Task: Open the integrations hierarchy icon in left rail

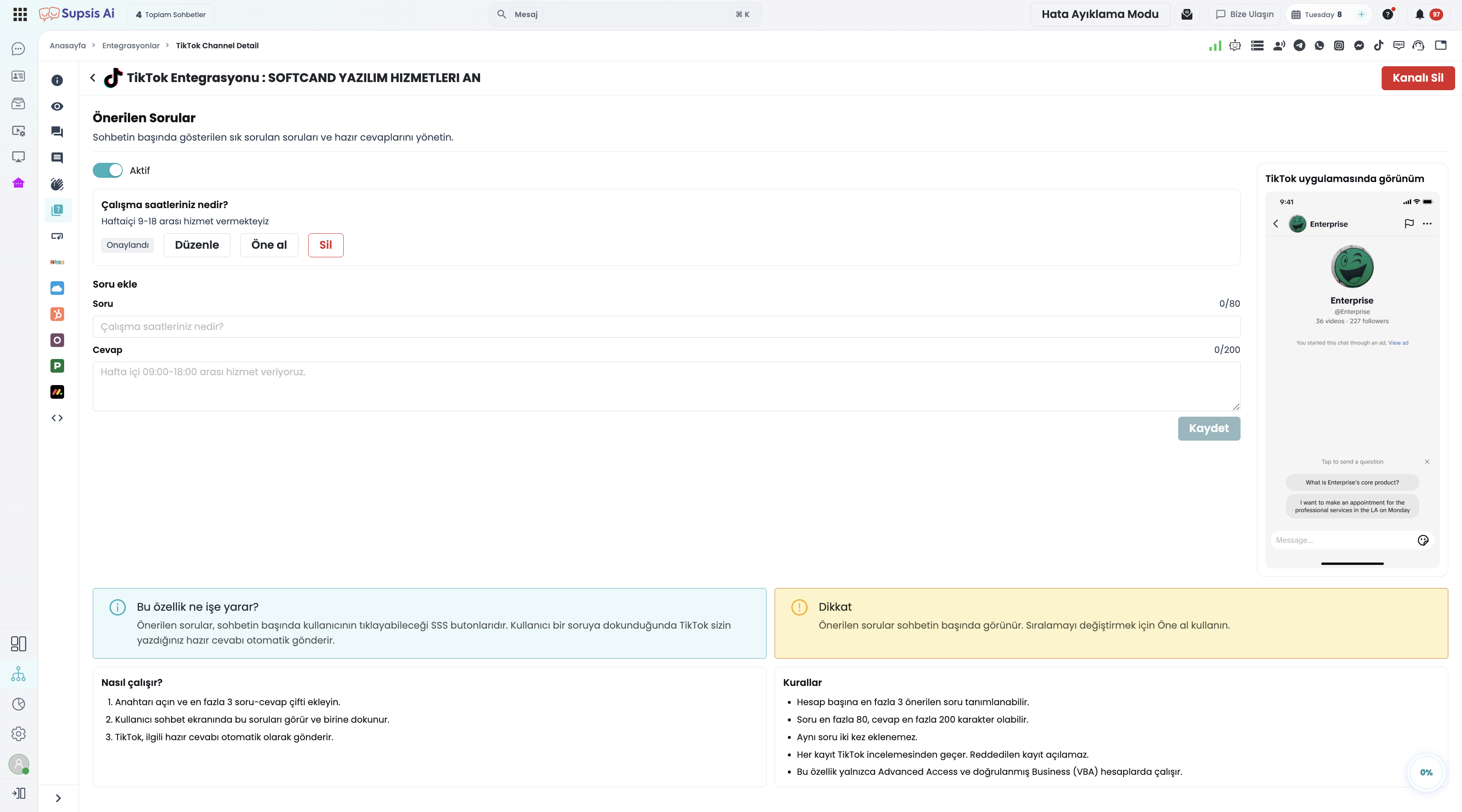Action: [18, 674]
